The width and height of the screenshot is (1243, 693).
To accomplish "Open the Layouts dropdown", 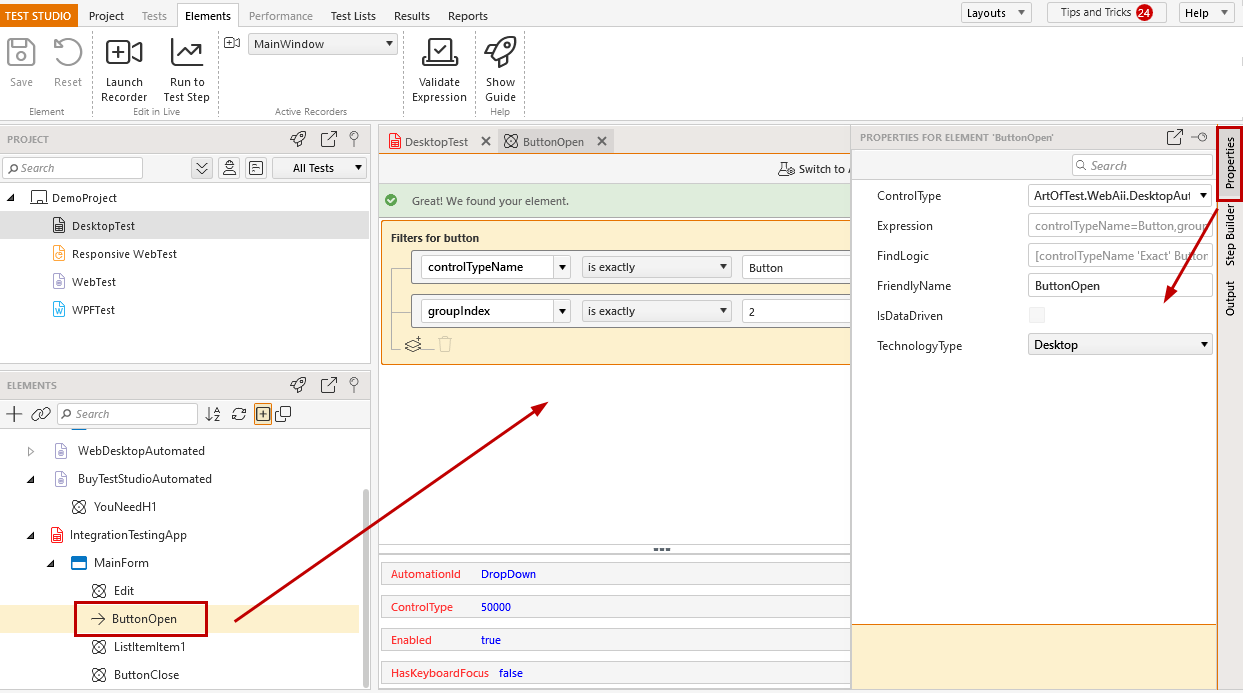I will coord(996,13).
